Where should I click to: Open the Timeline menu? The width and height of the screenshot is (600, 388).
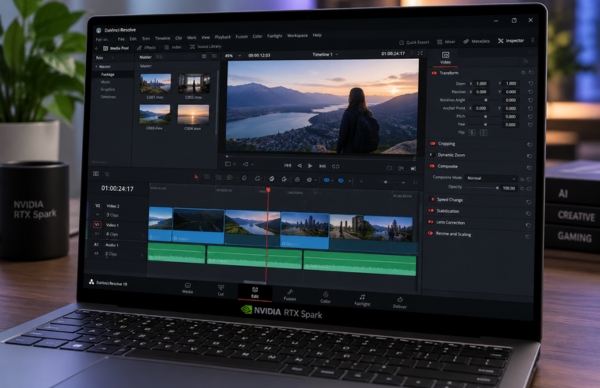(163, 38)
